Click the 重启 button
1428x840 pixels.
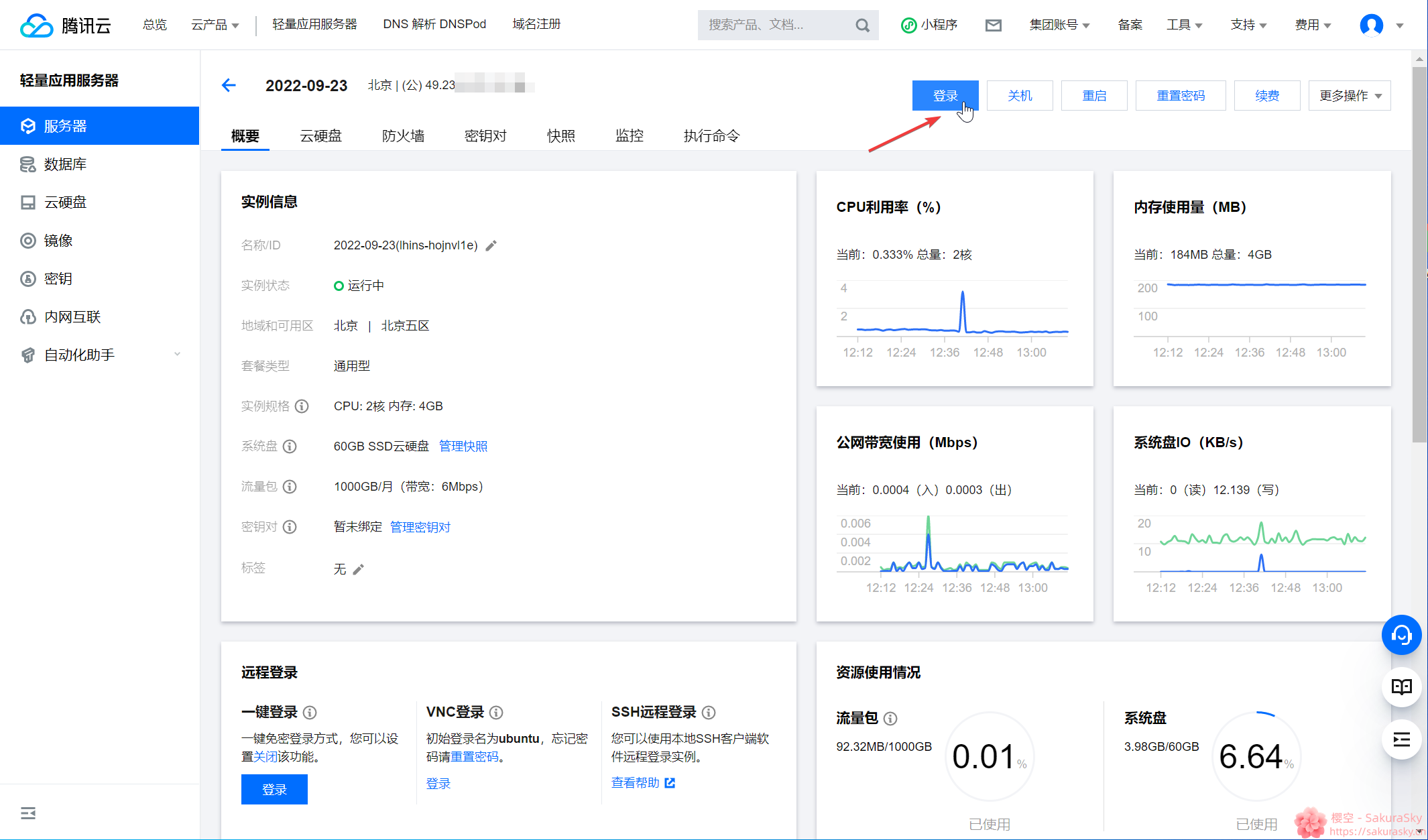pyautogui.click(x=1094, y=96)
